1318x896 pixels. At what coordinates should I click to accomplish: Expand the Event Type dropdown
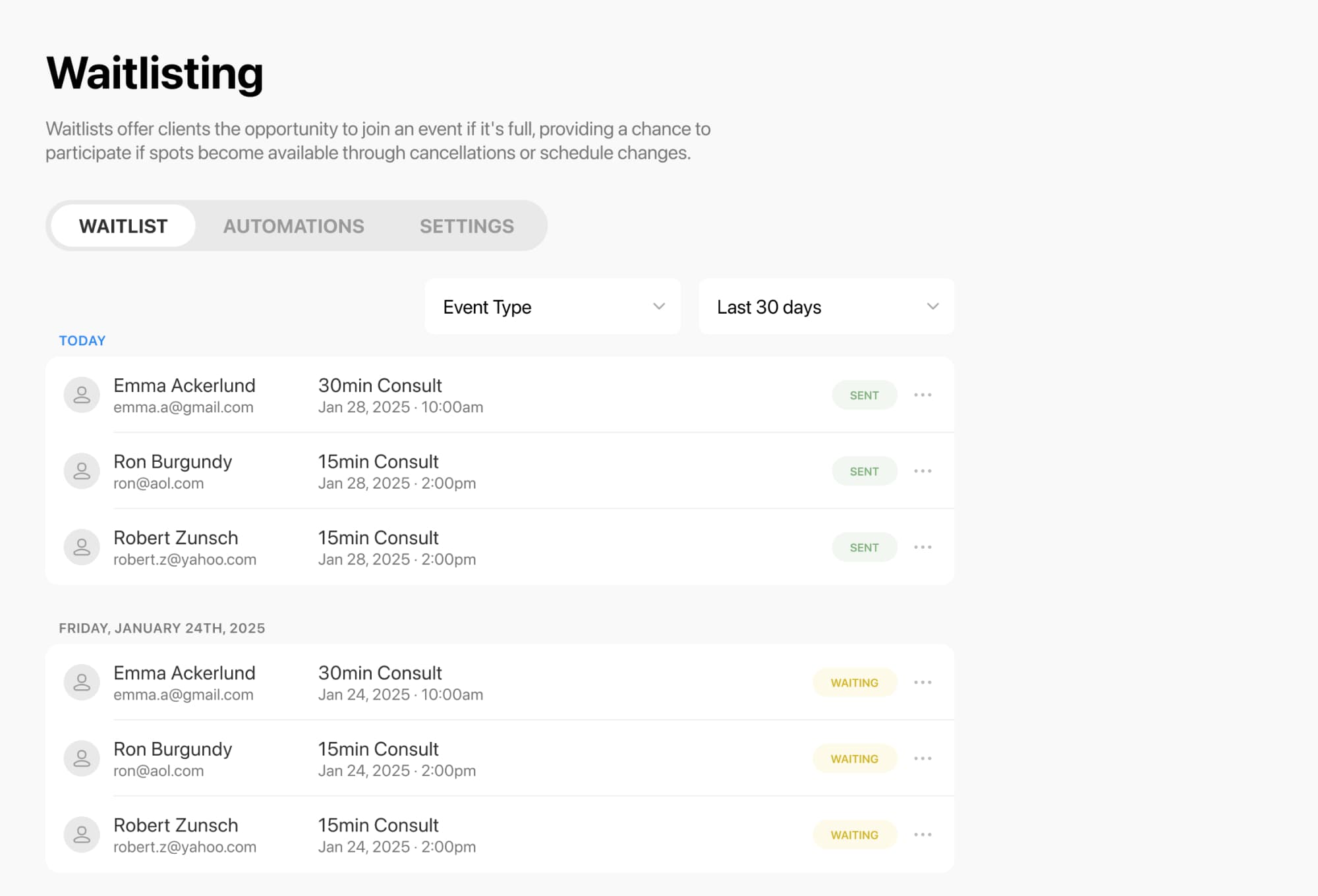[552, 307]
